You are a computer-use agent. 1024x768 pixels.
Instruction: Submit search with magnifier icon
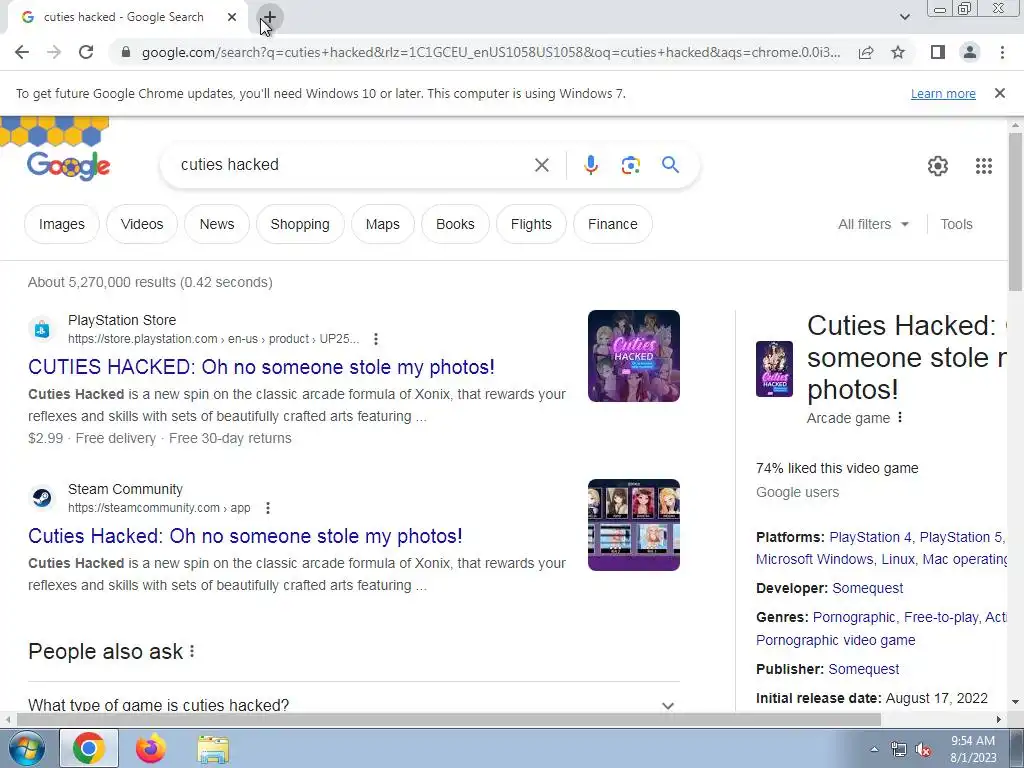(x=670, y=165)
